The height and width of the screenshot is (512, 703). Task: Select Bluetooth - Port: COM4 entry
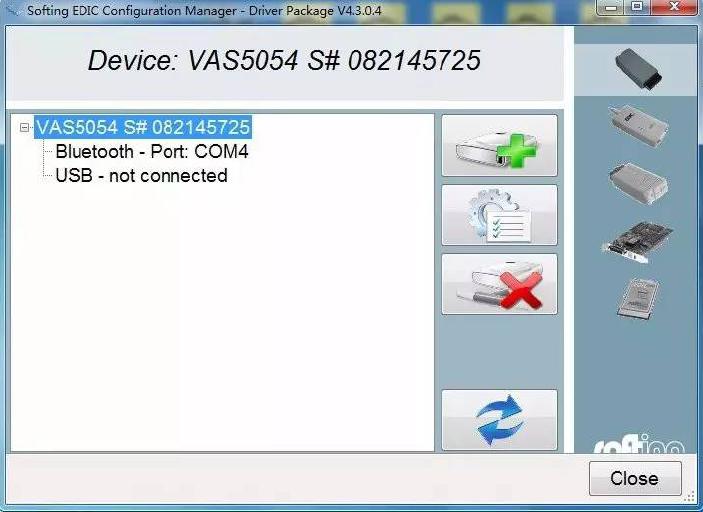coord(152,152)
